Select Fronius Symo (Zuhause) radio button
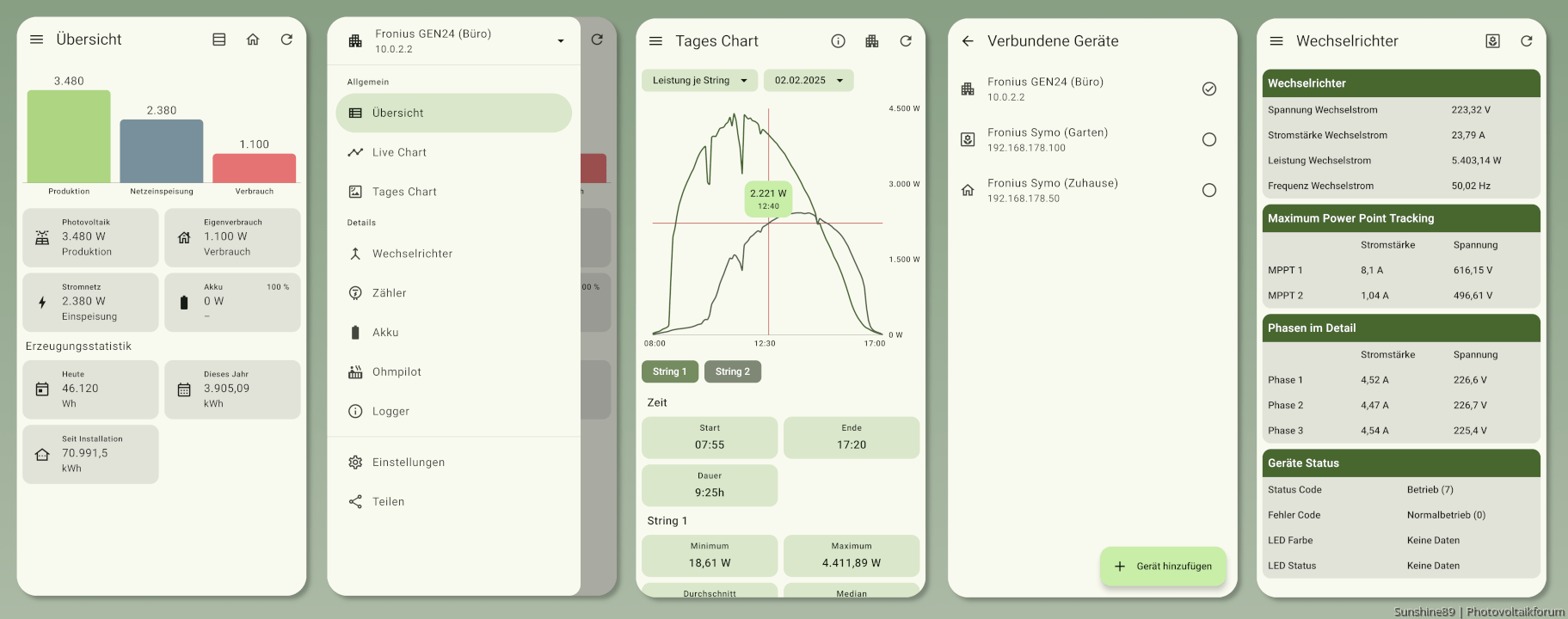 (x=1208, y=190)
